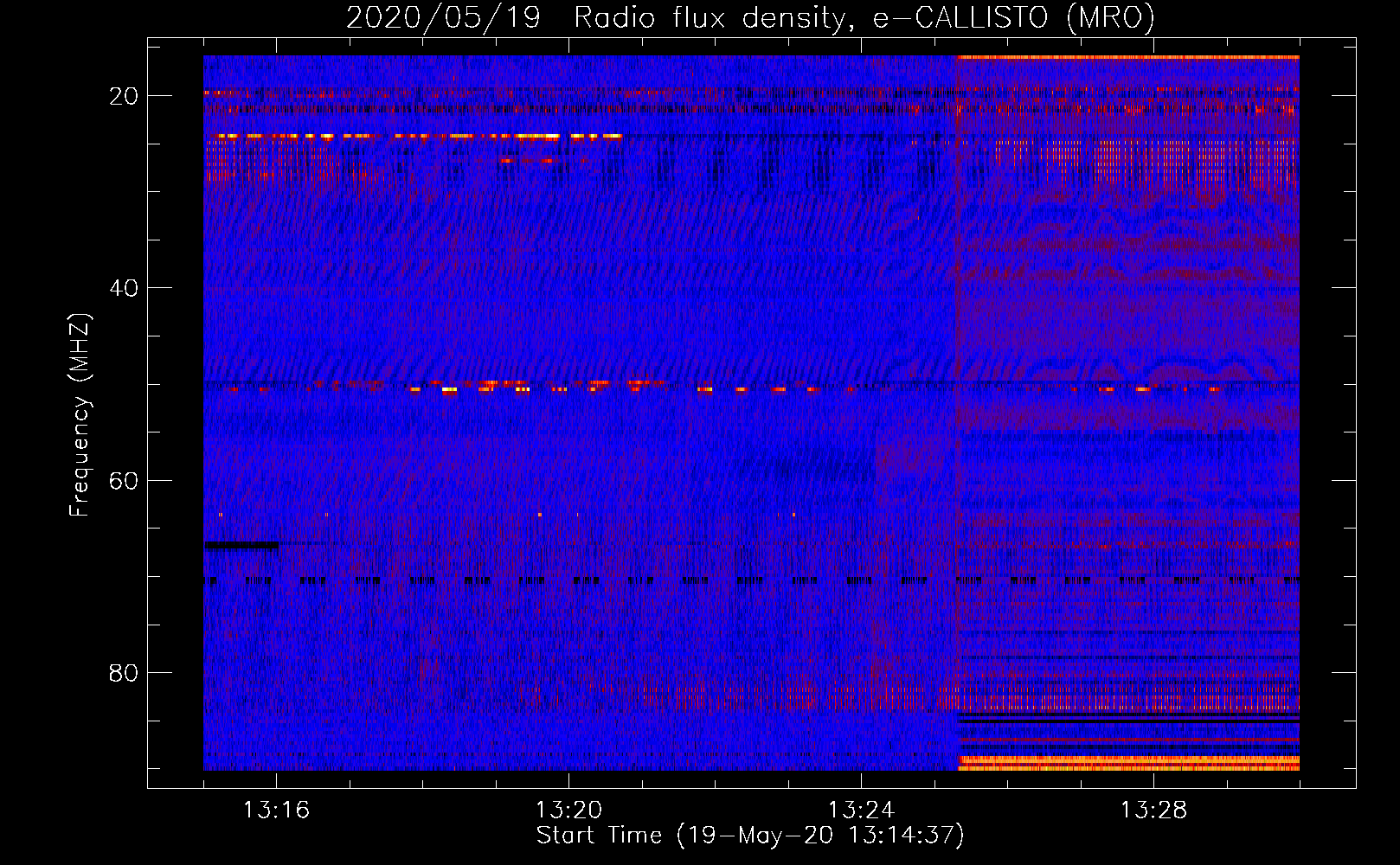This screenshot has width=1400, height=865.
Task: Click the 60 frequency tick label
Action: point(125,480)
